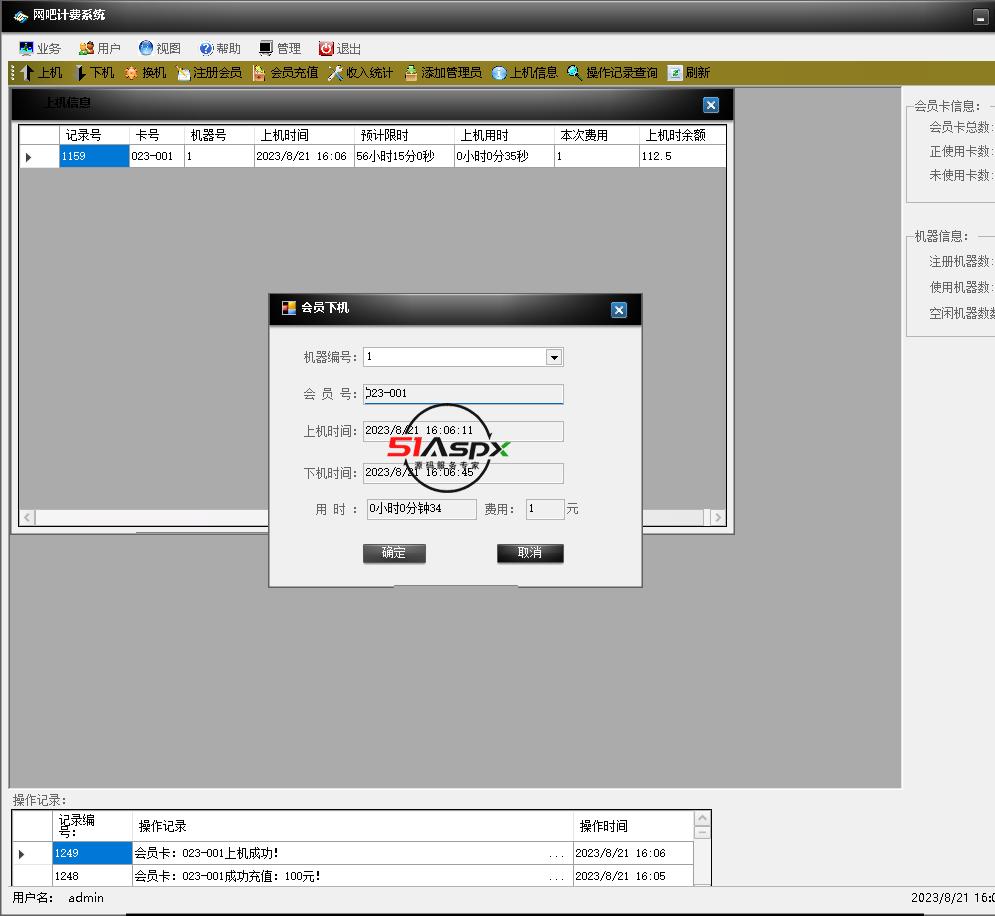Click the 会员号 input field
995x916 pixels.
click(463, 394)
